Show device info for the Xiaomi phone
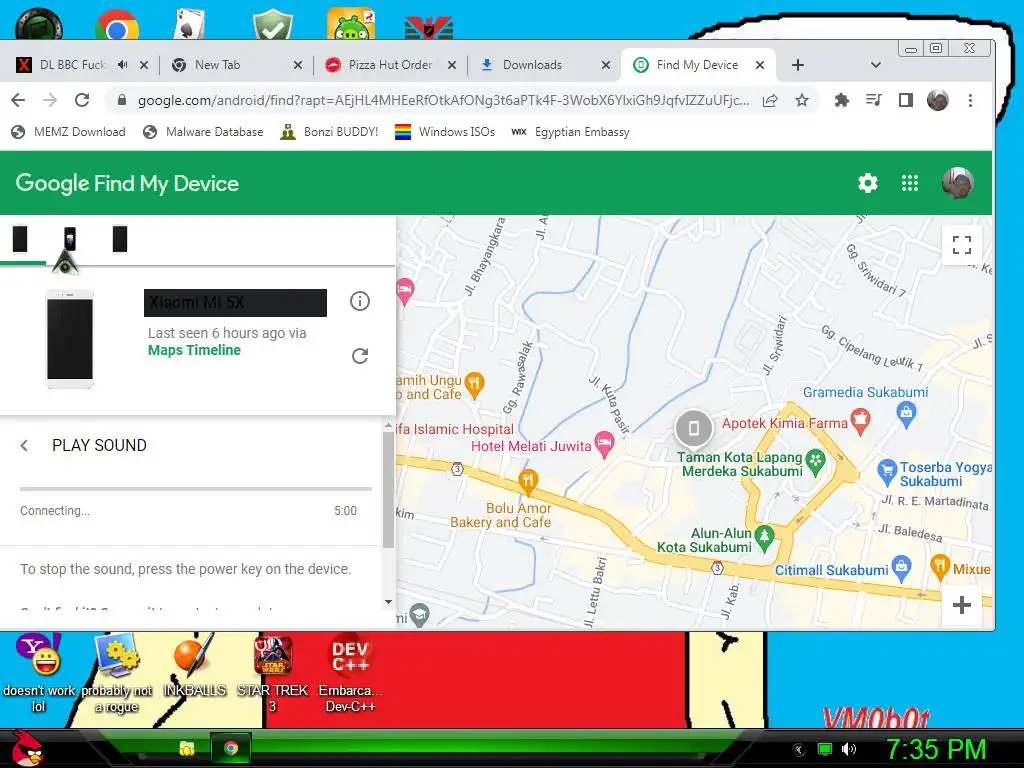 (360, 301)
